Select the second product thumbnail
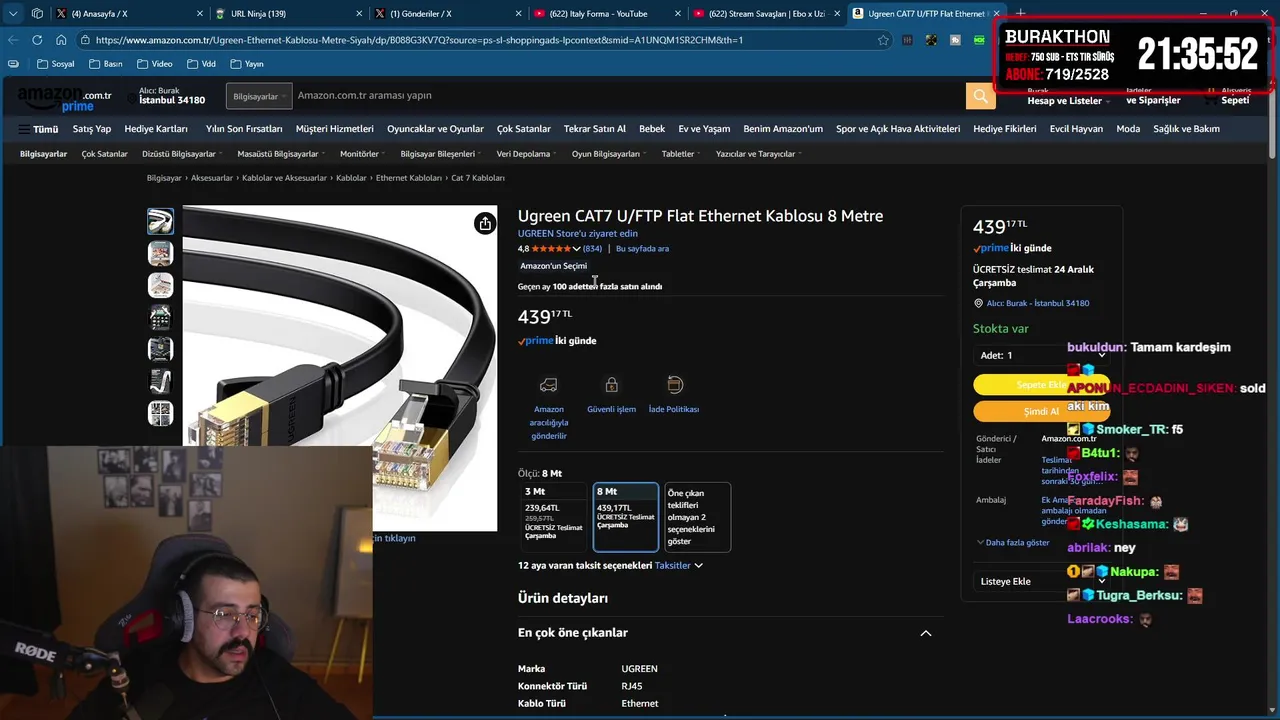 [160, 253]
